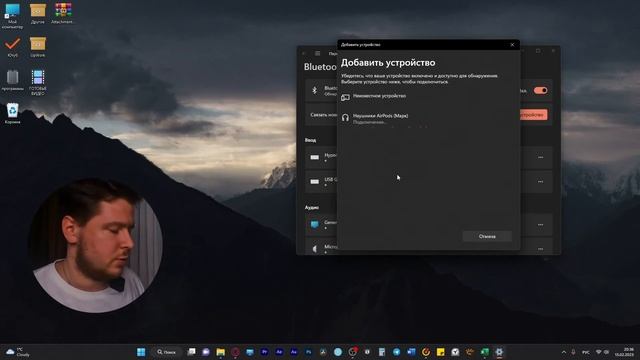Open Task View on the taskbar

click(x=191, y=352)
